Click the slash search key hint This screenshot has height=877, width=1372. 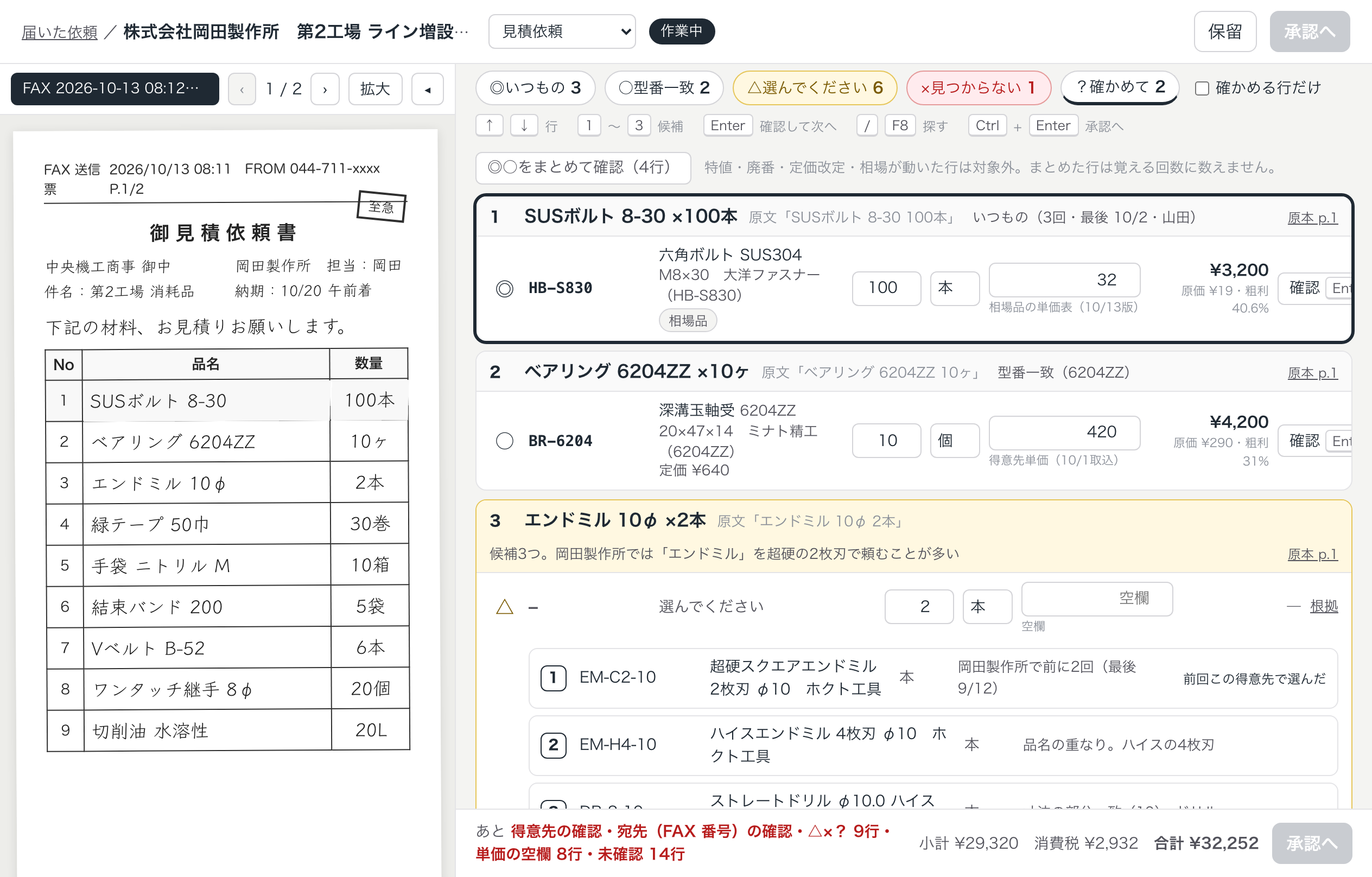coord(867,125)
